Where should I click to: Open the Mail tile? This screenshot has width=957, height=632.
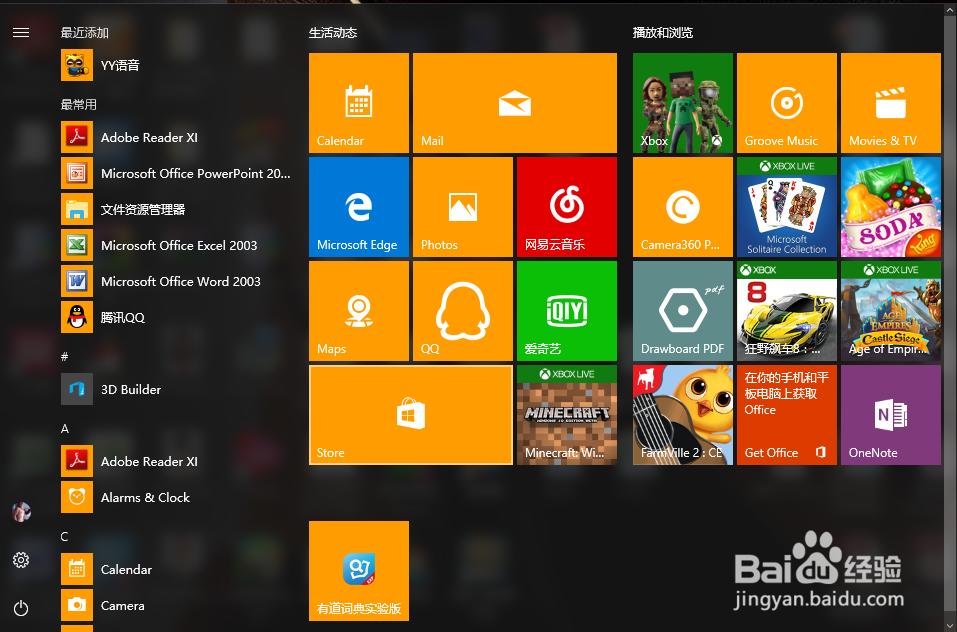click(x=515, y=102)
